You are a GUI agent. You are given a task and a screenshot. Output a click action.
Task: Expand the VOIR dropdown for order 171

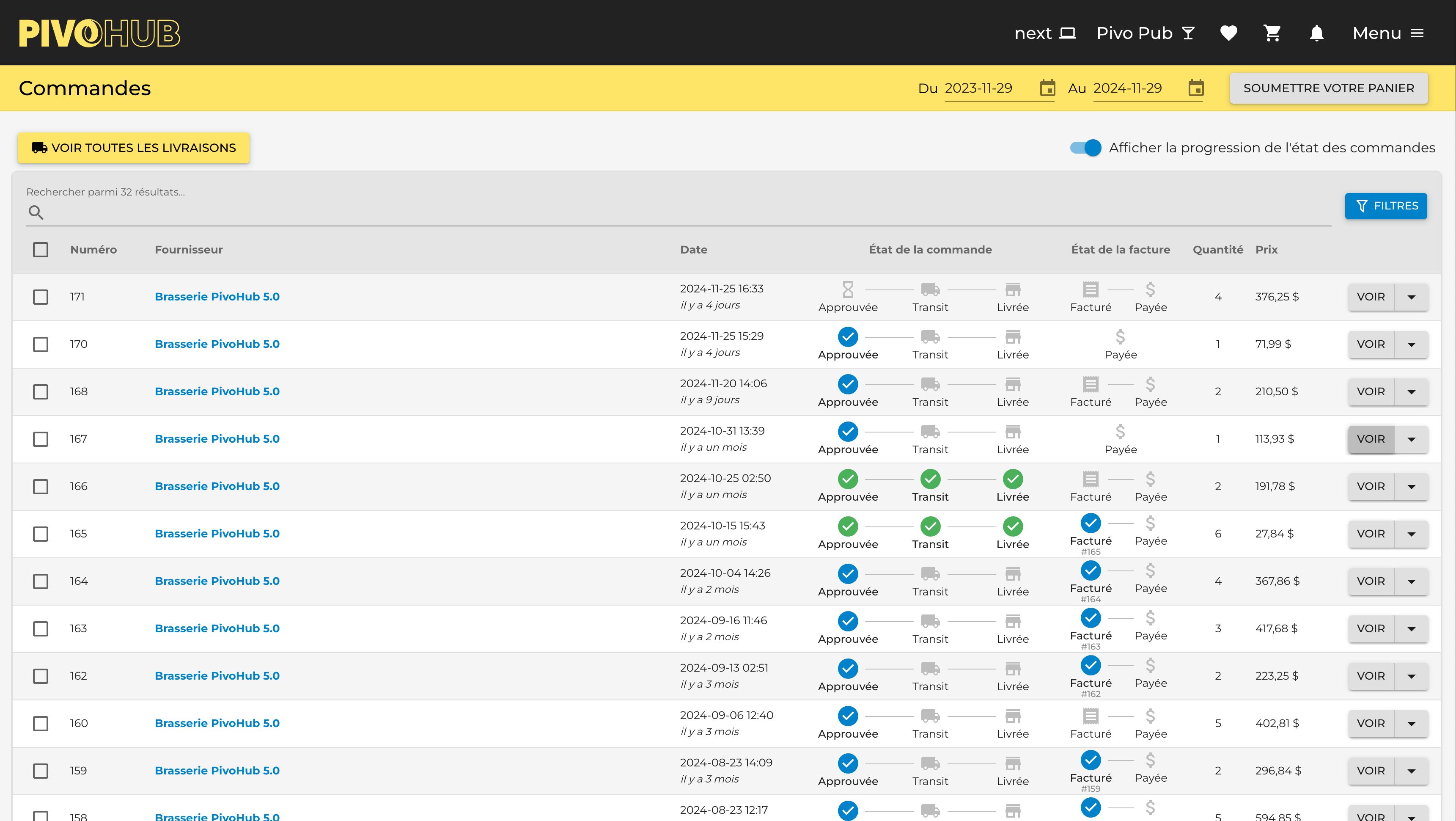click(1411, 297)
